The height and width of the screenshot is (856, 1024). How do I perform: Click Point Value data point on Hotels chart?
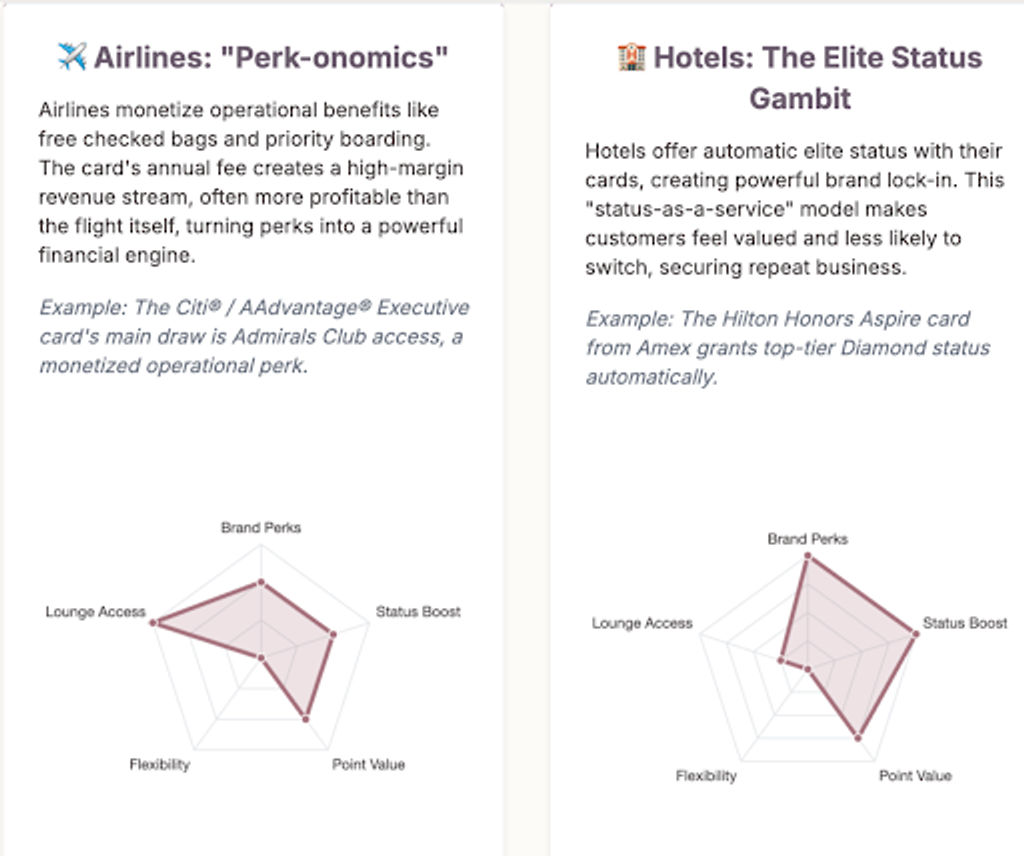[858, 738]
